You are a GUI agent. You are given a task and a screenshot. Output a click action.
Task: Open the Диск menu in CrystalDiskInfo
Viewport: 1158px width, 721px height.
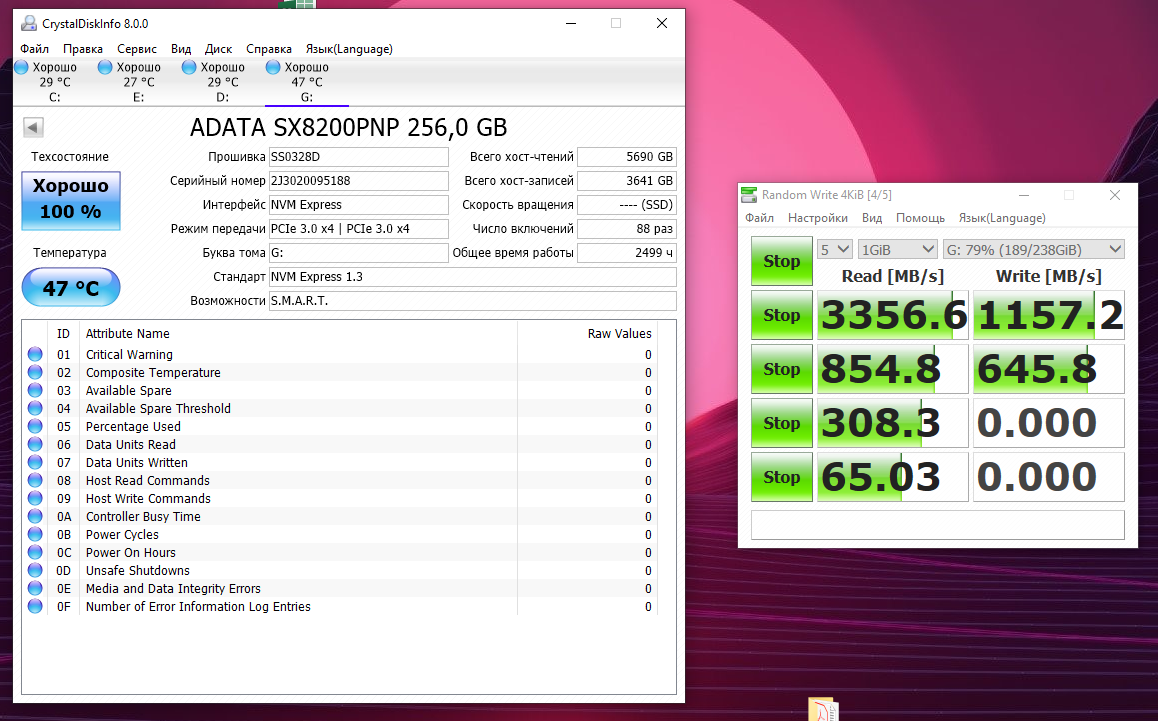pyautogui.click(x=219, y=49)
